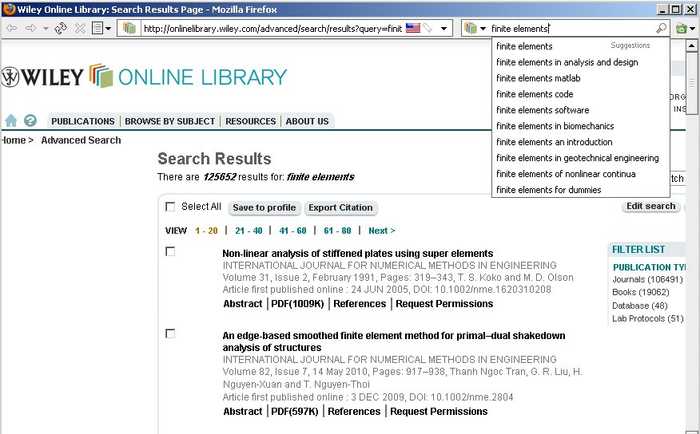Open the search engine selector dropdown
700x434 pixels.
click(x=475, y=28)
